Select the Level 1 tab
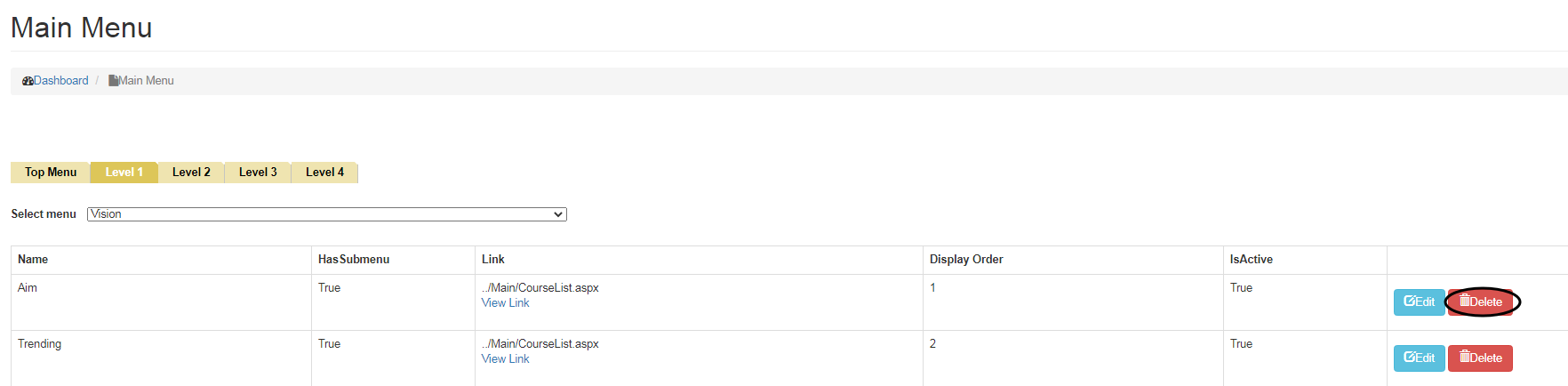 (x=124, y=173)
